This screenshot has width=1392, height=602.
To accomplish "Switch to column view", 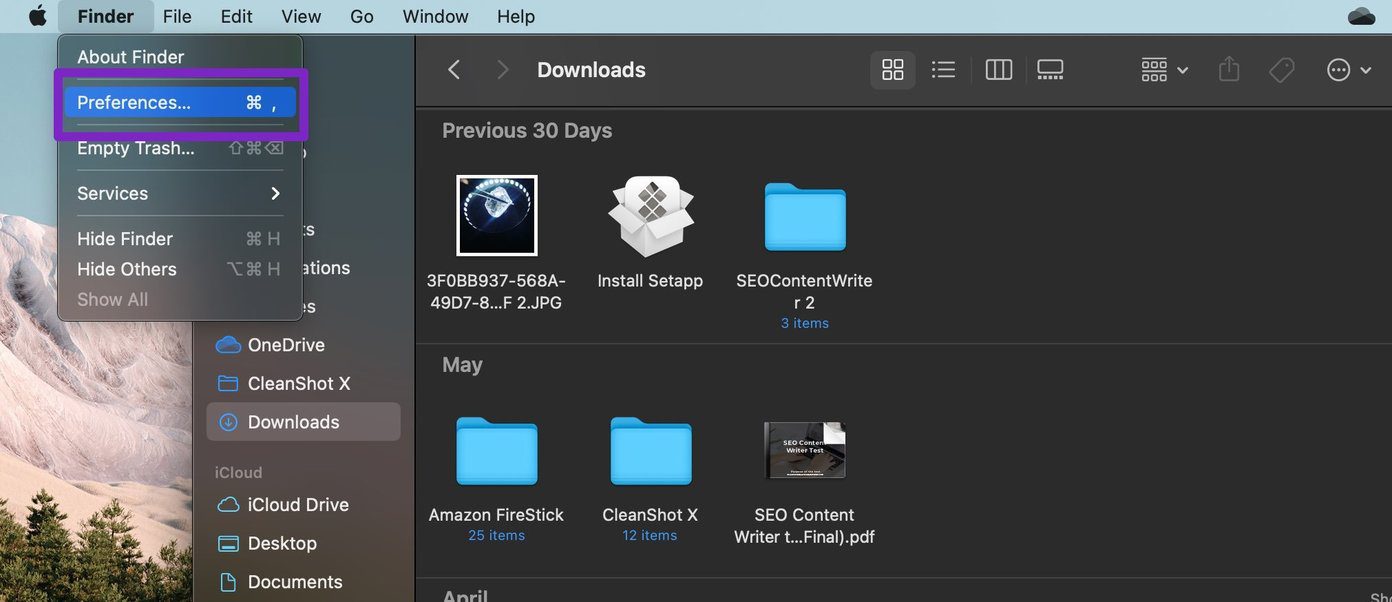I will point(999,70).
